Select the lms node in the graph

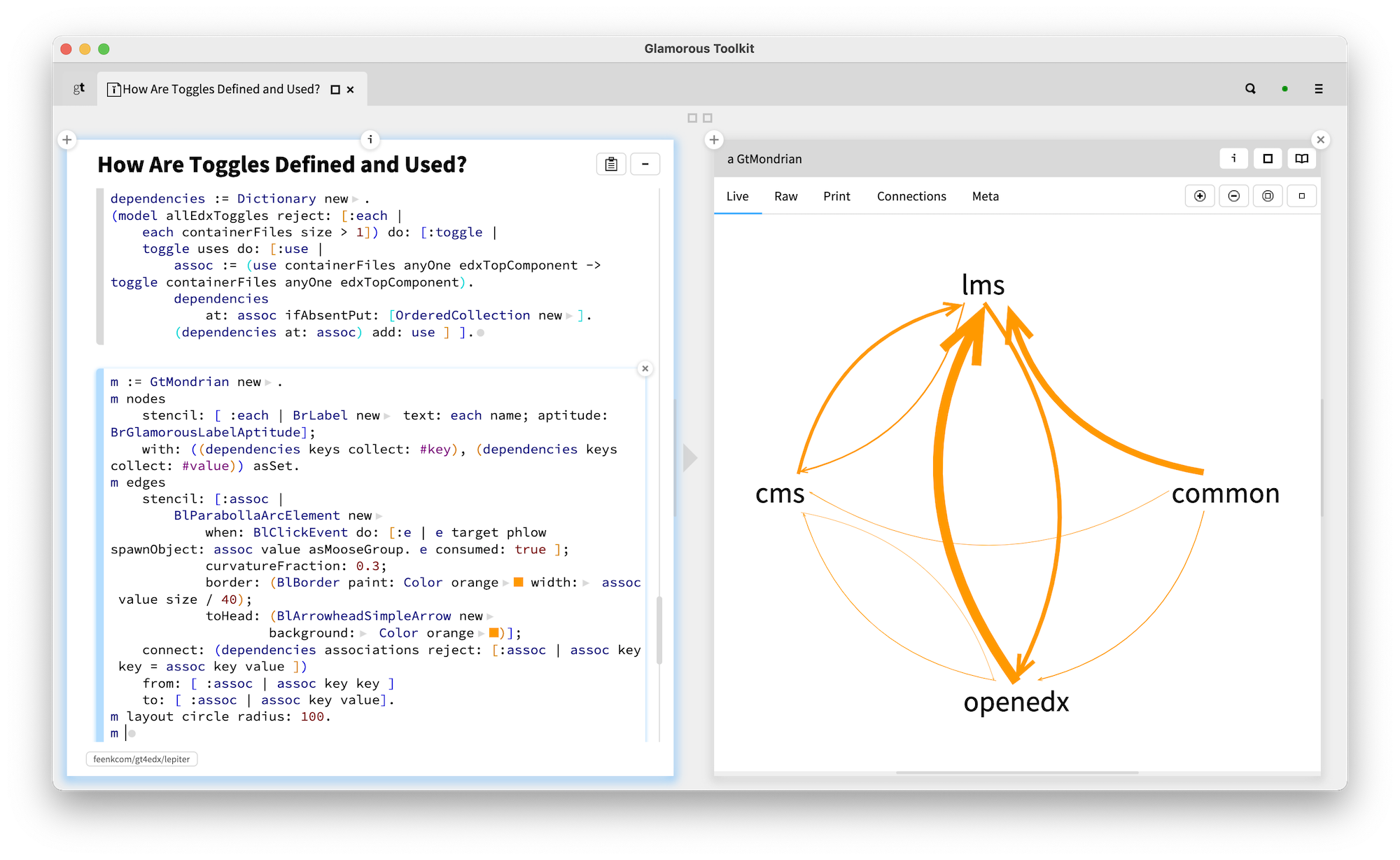coord(983,285)
